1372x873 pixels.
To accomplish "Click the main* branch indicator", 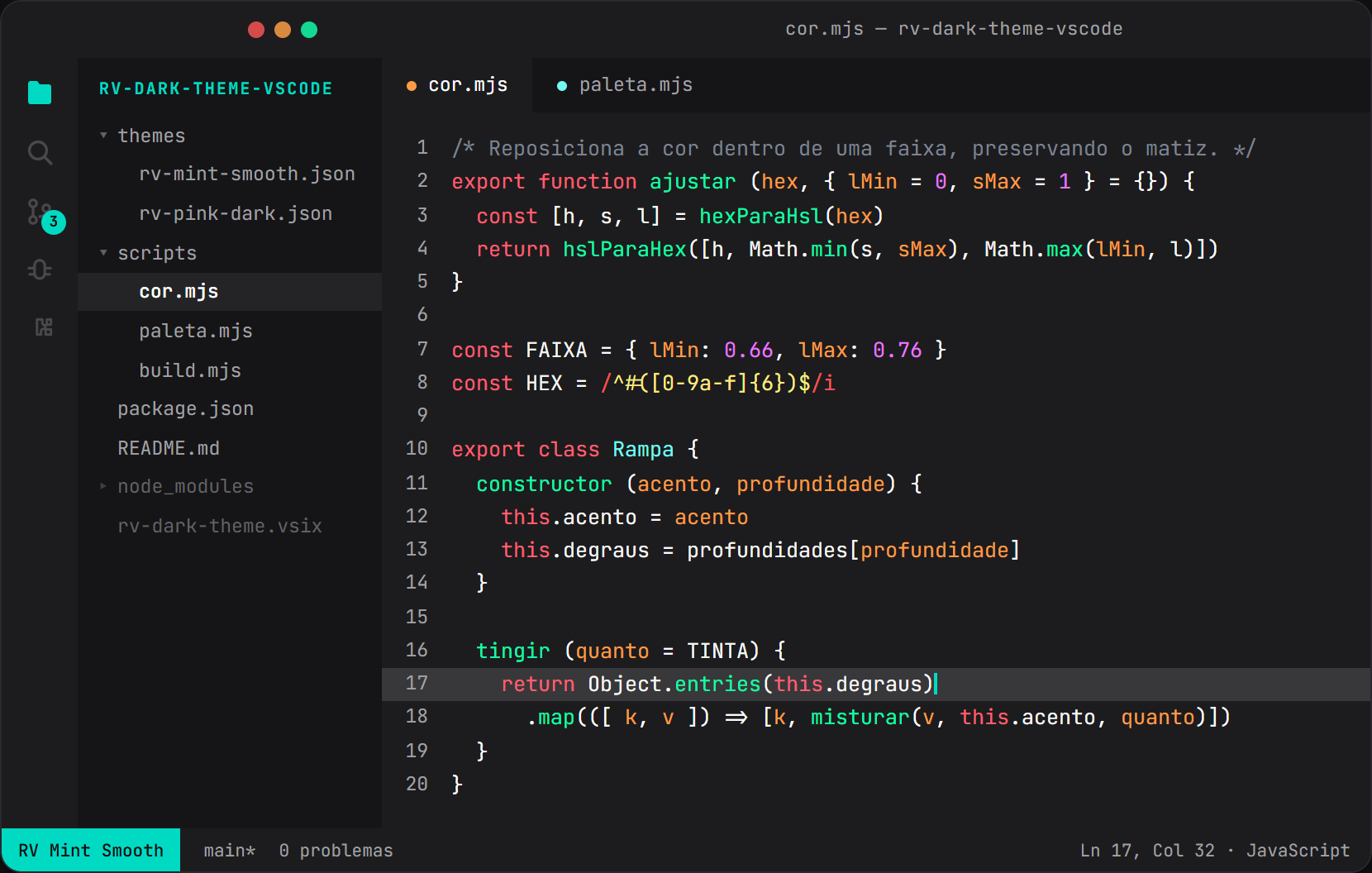I will (x=230, y=850).
